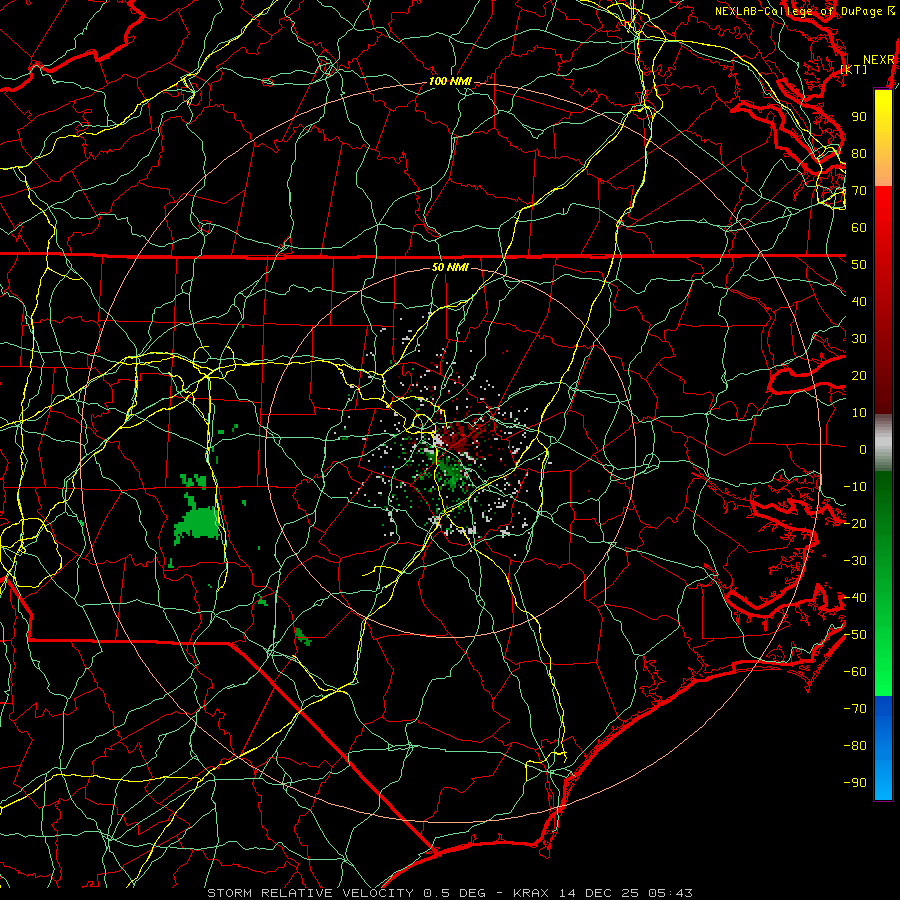Pick the light blue bottom segment of scale

click(x=883, y=781)
